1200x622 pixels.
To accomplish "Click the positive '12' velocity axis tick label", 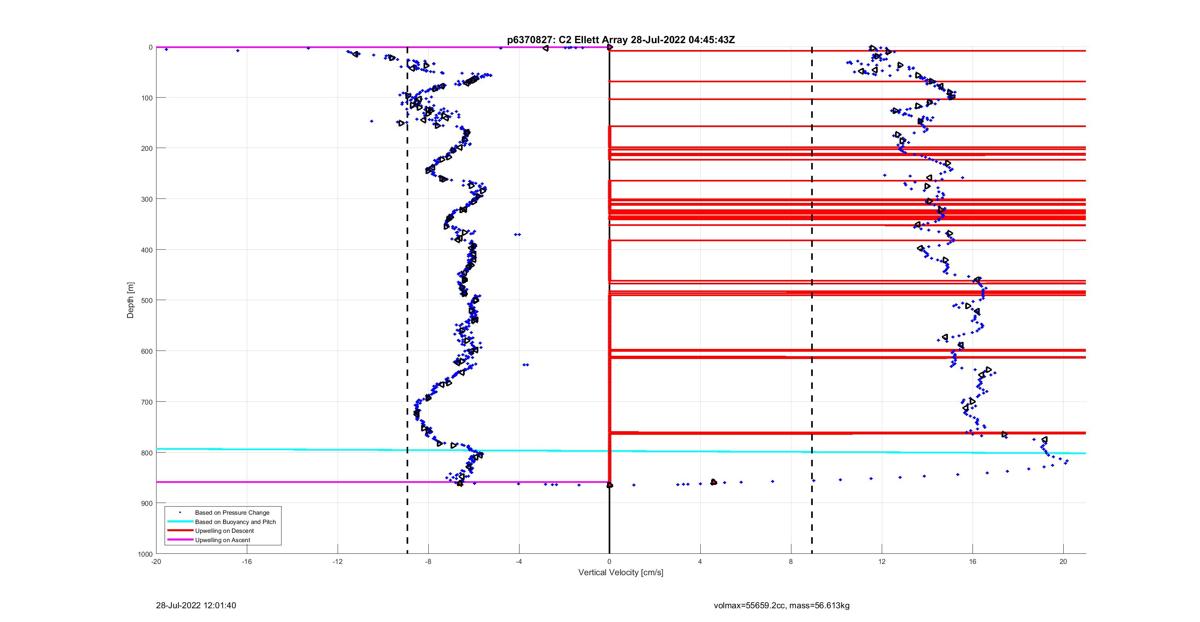I will (x=882, y=561).
